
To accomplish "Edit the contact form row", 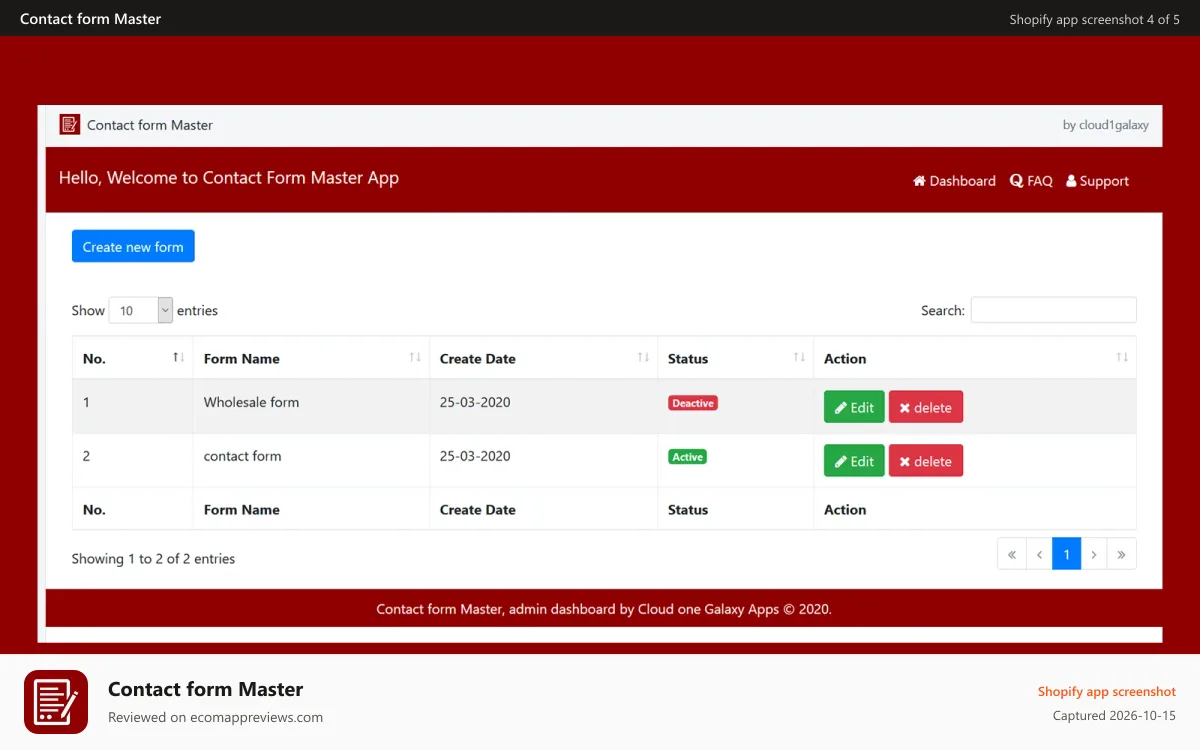I will coord(854,460).
